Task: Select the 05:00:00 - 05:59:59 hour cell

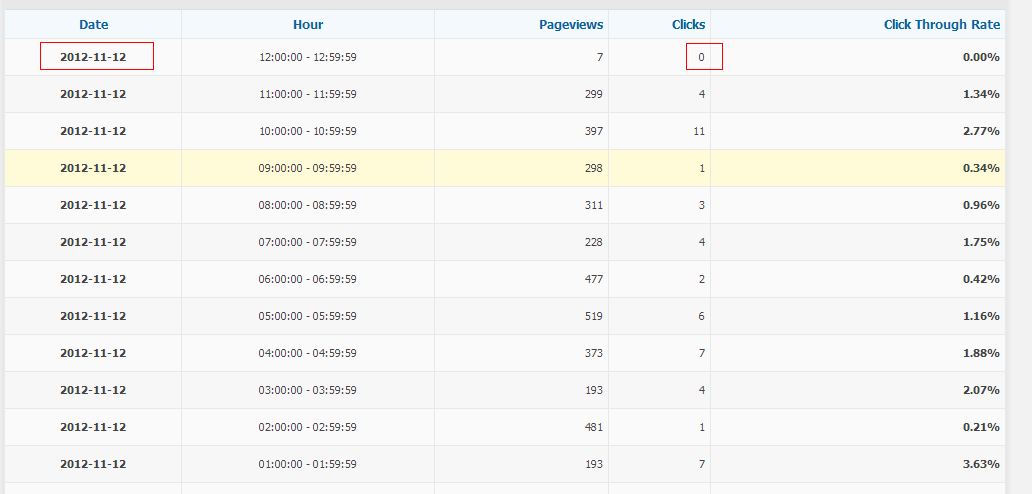Action: pos(308,316)
